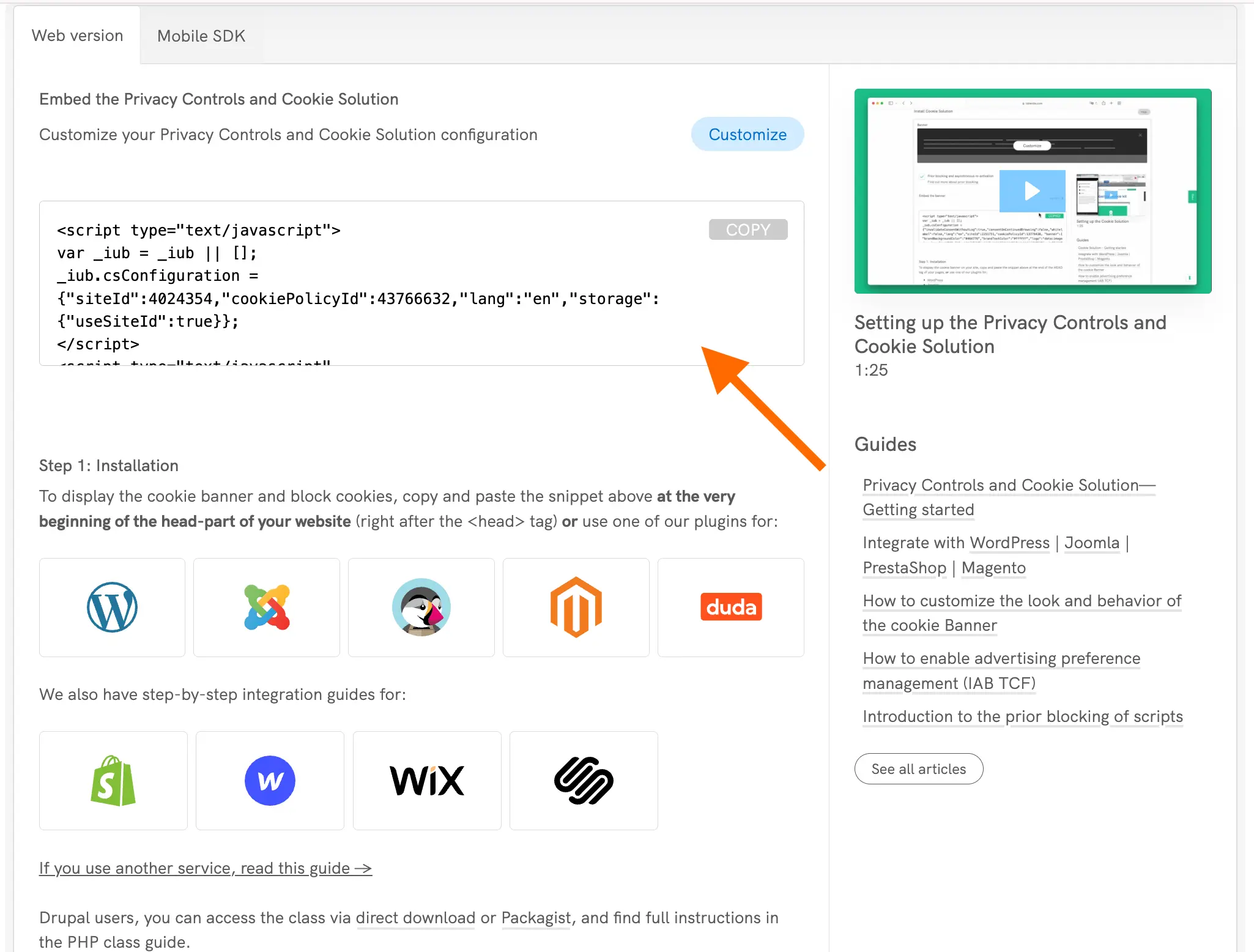The image size is (1254, 952).
Task: Open the PrestaShop guide link
Action: coord(904,568)
